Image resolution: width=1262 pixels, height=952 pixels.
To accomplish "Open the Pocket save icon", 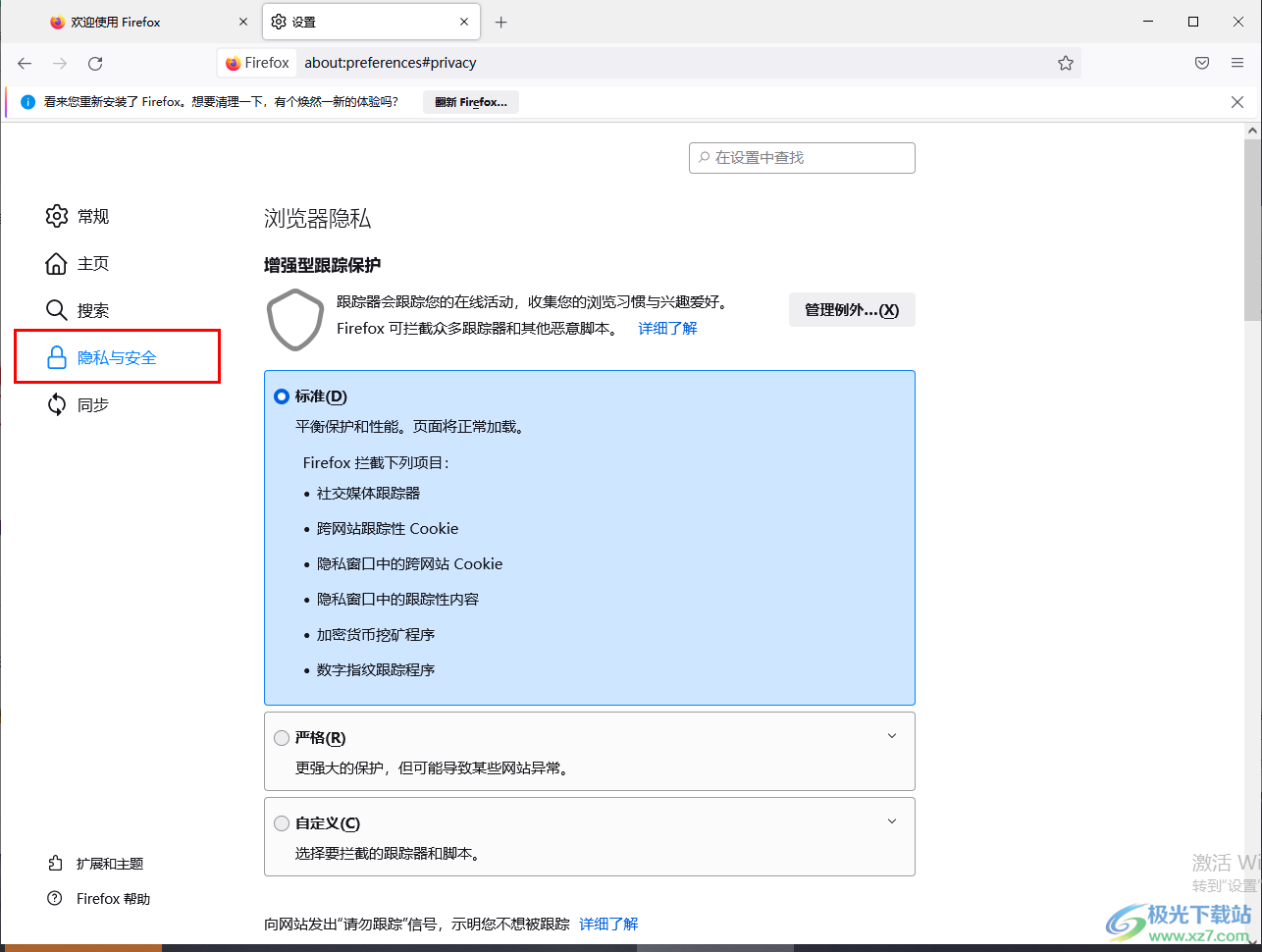I will 1202,63.
